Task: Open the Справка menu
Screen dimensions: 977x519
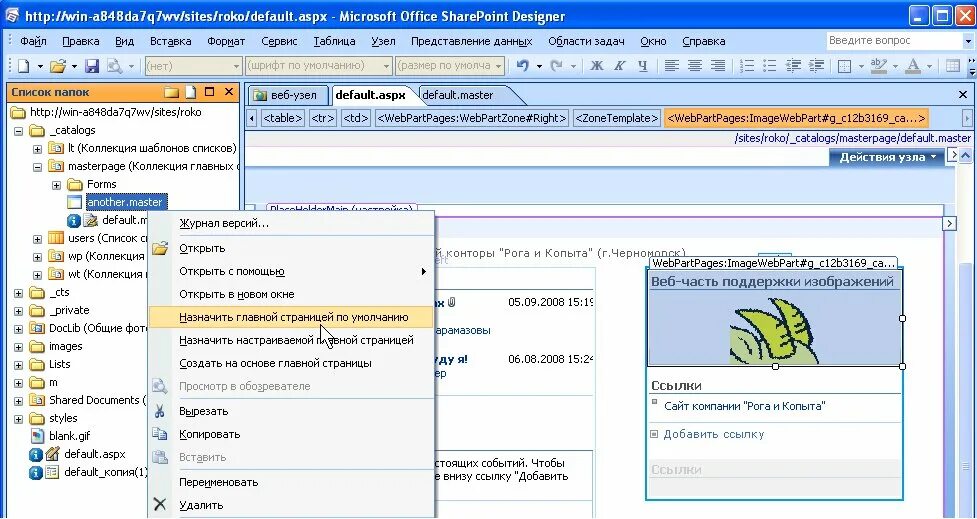Action: pos(703,41)
